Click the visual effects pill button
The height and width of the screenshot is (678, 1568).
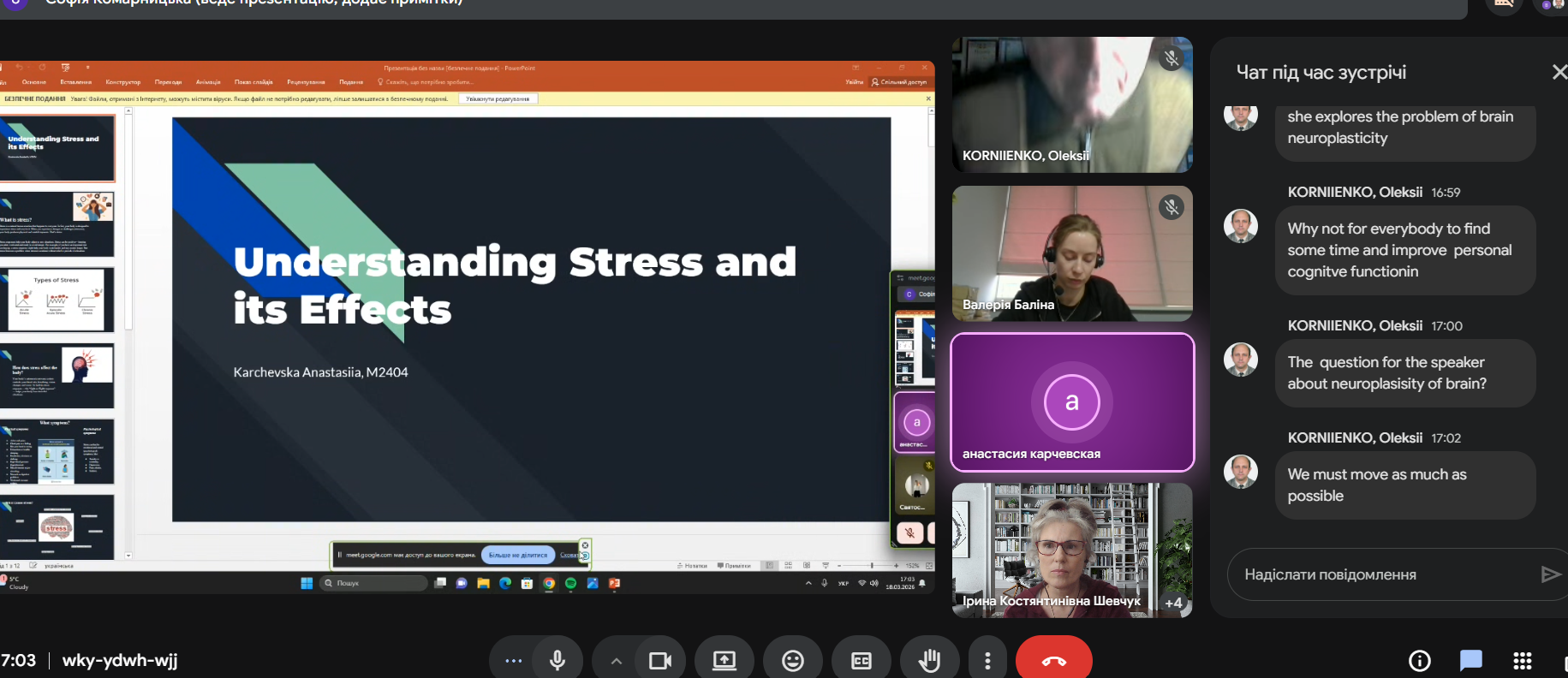[x=513, y=660]
